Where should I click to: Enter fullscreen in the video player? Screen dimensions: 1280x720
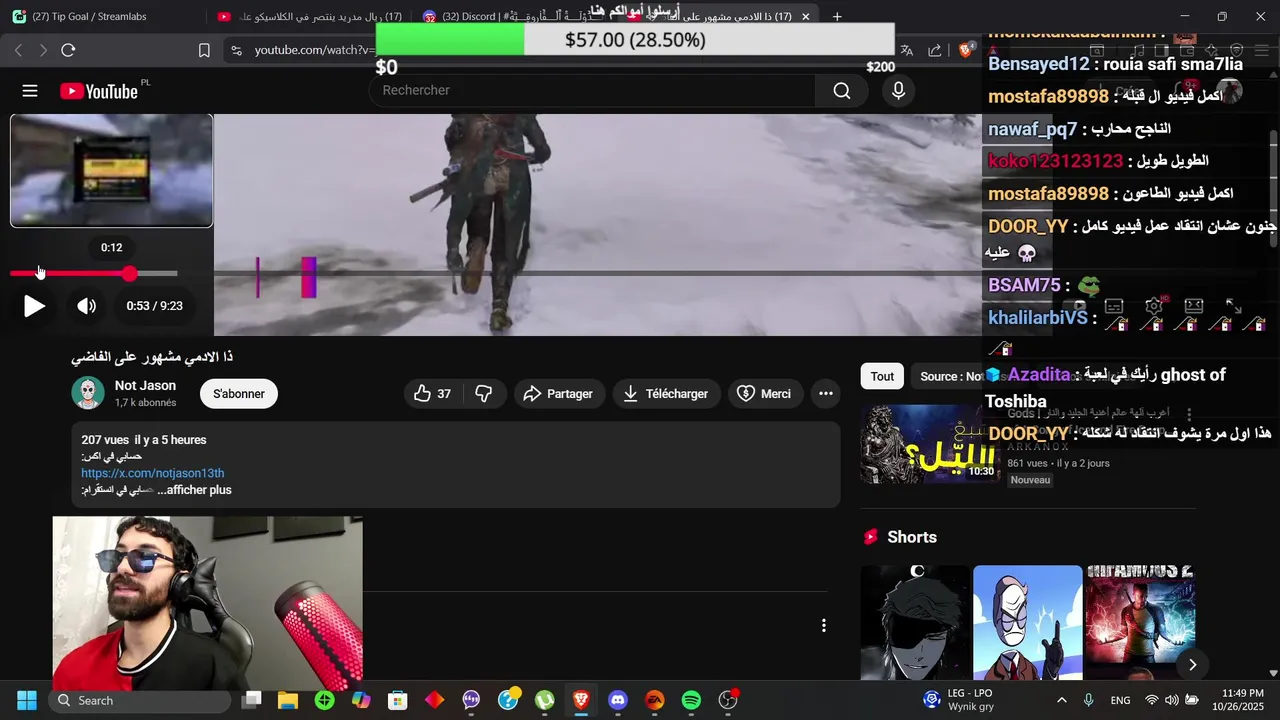coord(1234,306)
